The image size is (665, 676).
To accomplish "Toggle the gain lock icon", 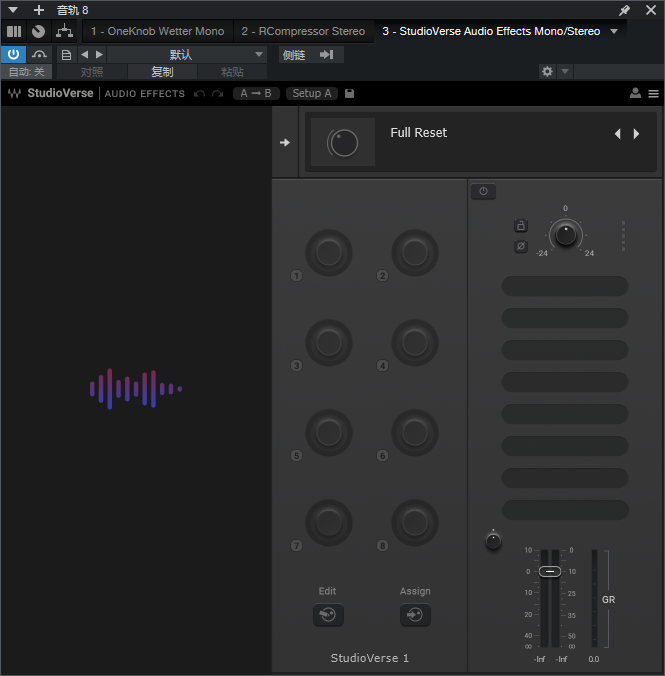I will pos(521,225).
